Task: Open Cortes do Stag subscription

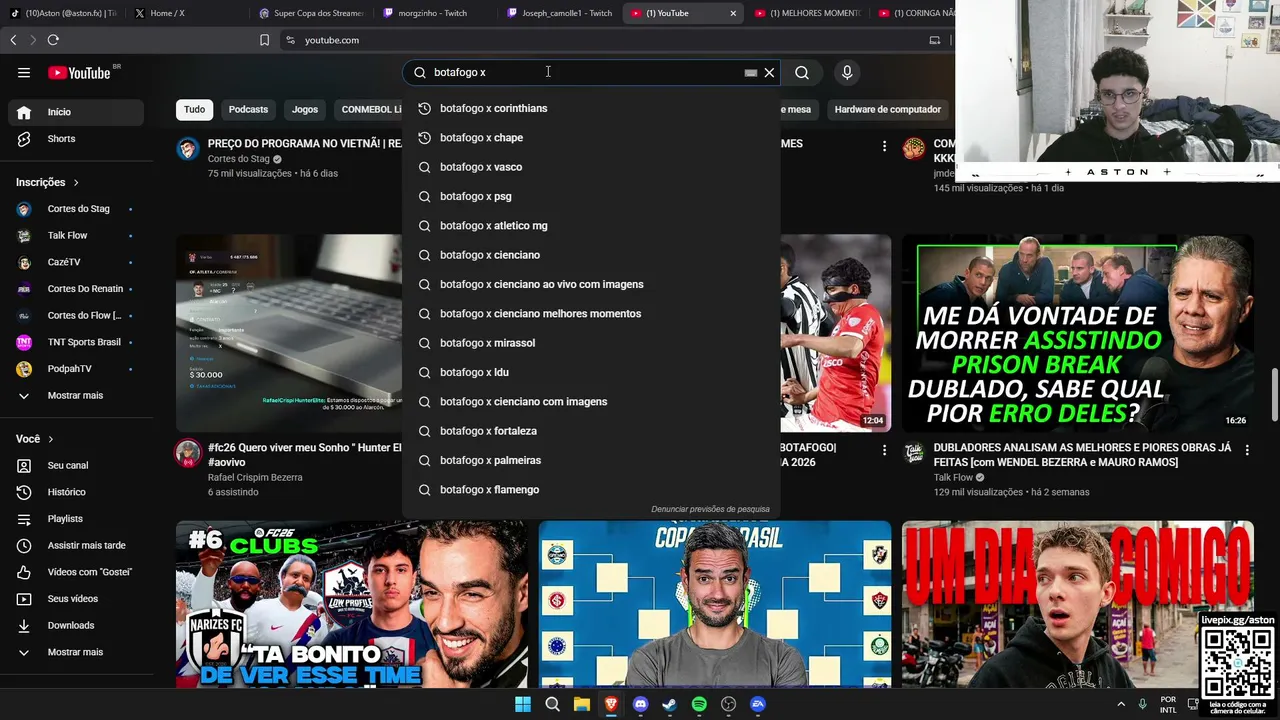Action: [x=76, y=209]
